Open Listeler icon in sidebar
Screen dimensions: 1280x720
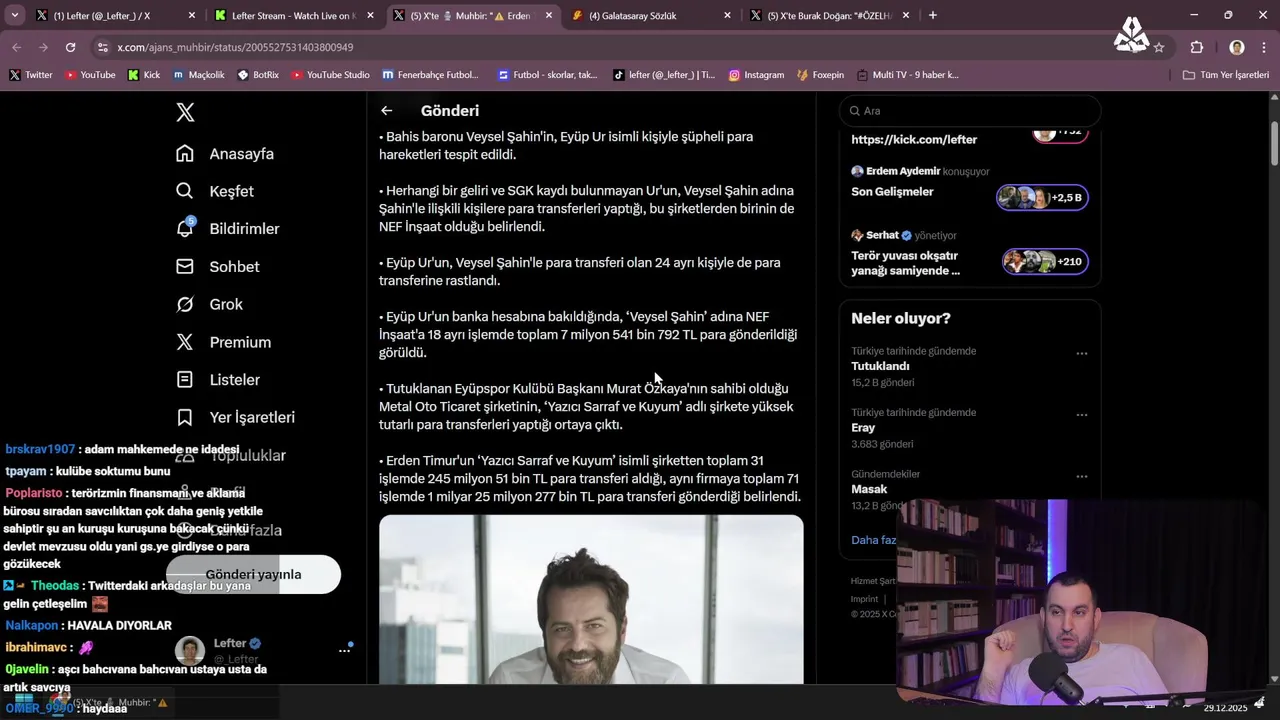pyautogui.click(x=185, y=380)
